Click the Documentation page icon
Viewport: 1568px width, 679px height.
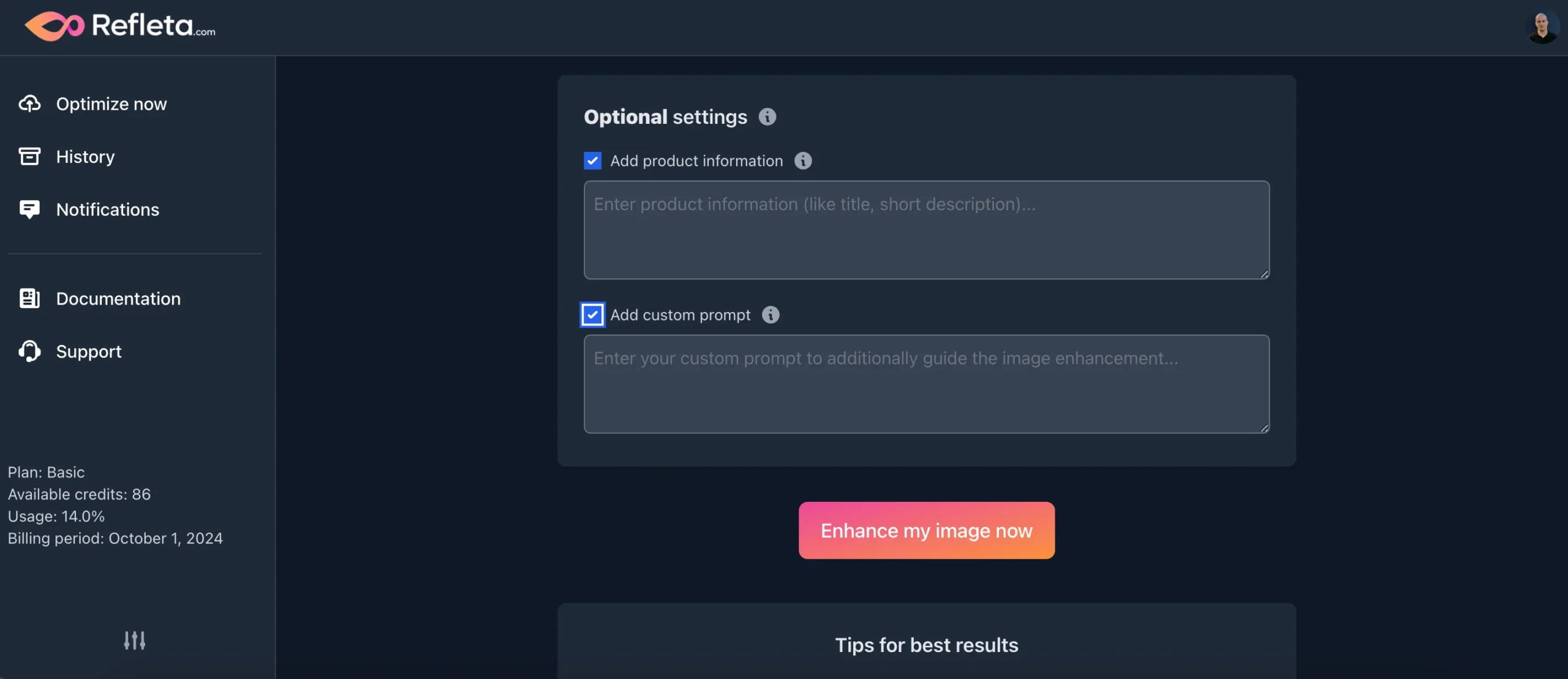(x=29, y=298)
